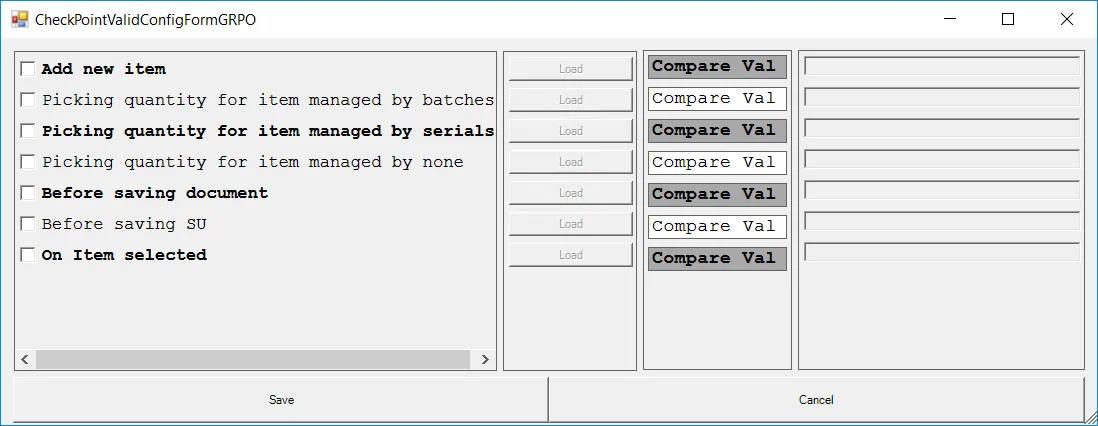Click the Load button for Before saving document
This screenshot has width=1098, height=426.
point(570,193)
